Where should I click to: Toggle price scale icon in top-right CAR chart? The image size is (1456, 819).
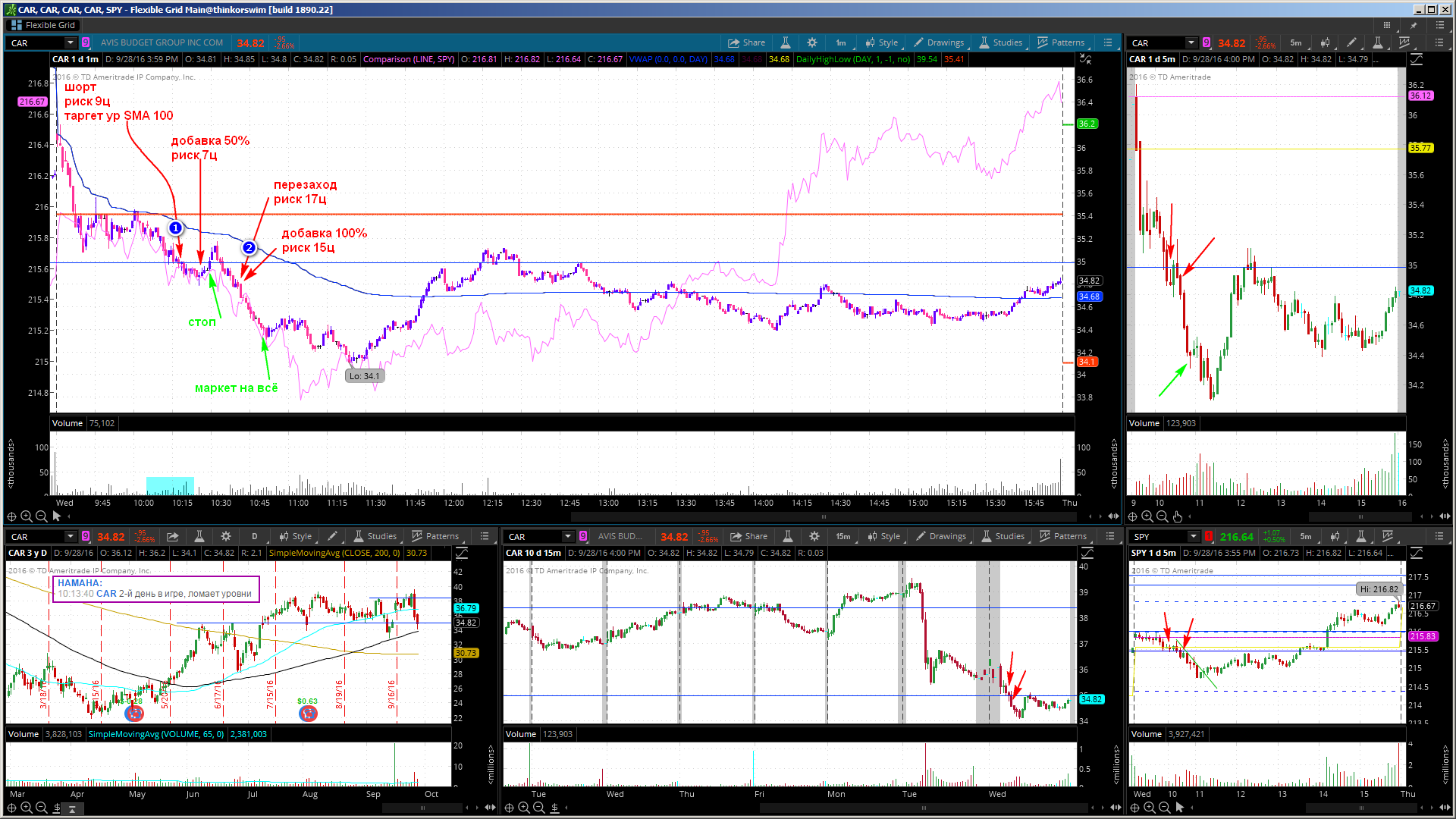1416,59
